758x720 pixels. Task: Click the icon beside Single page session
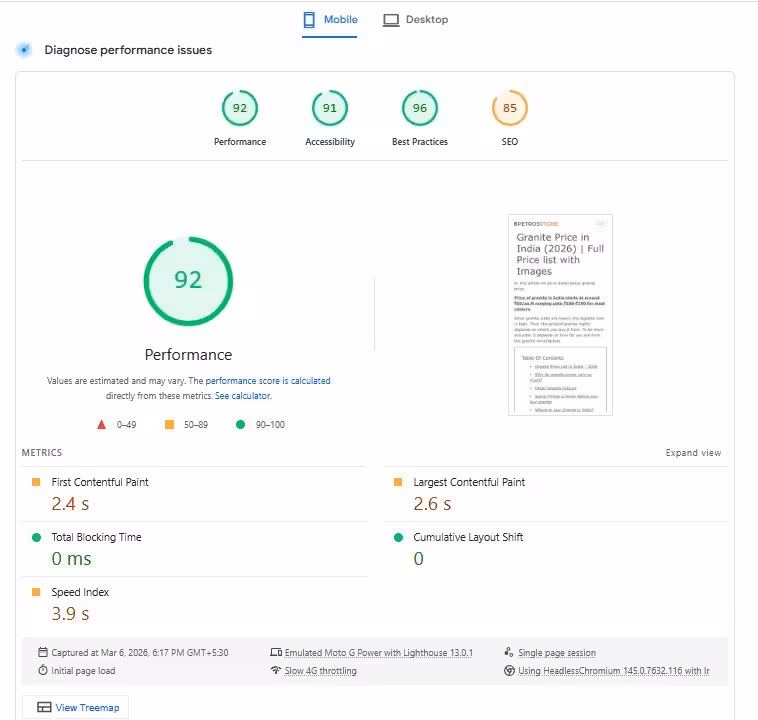509,652
